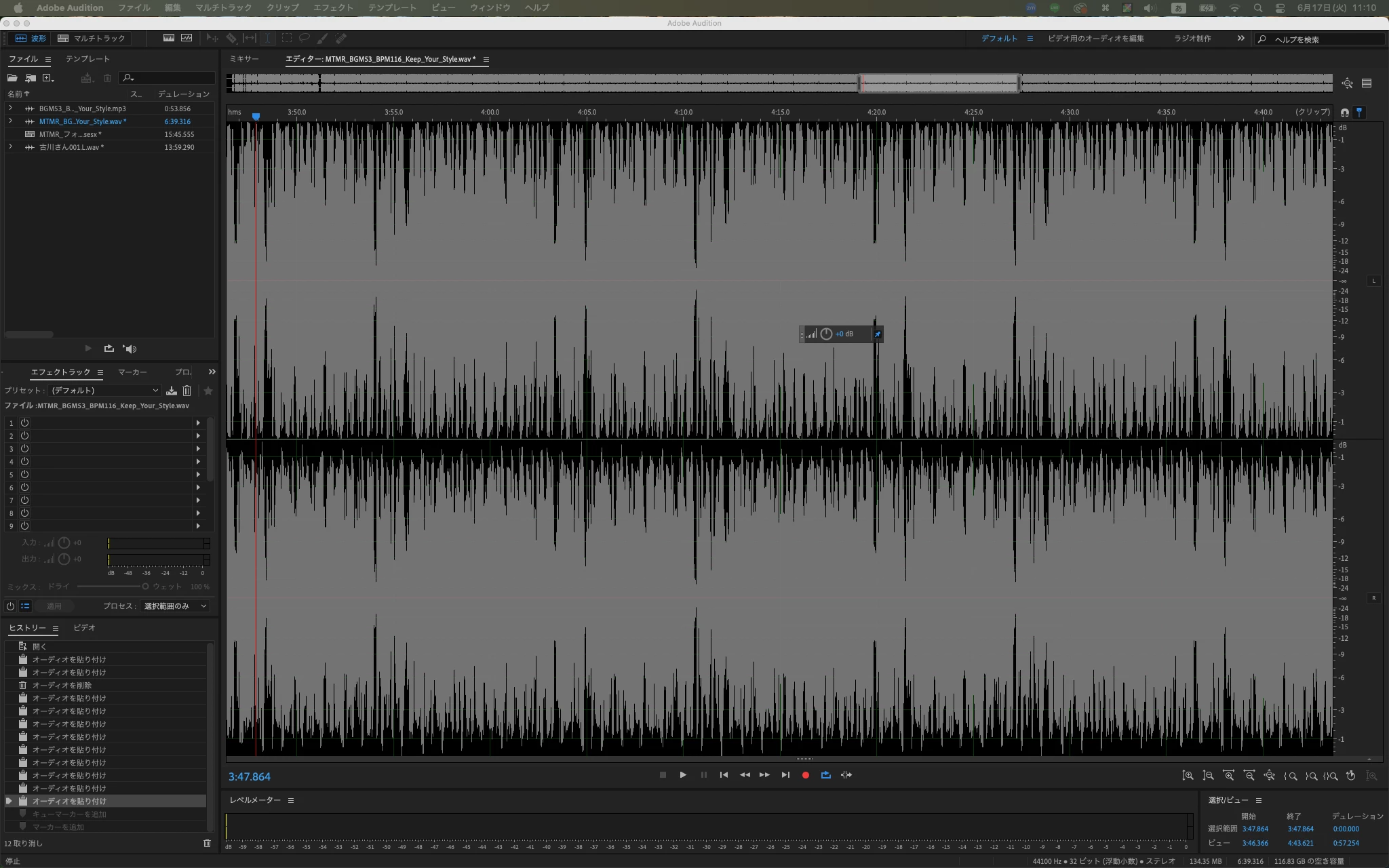Click save effects preset icon
The image size is (1389, 868).
(172, 391)
